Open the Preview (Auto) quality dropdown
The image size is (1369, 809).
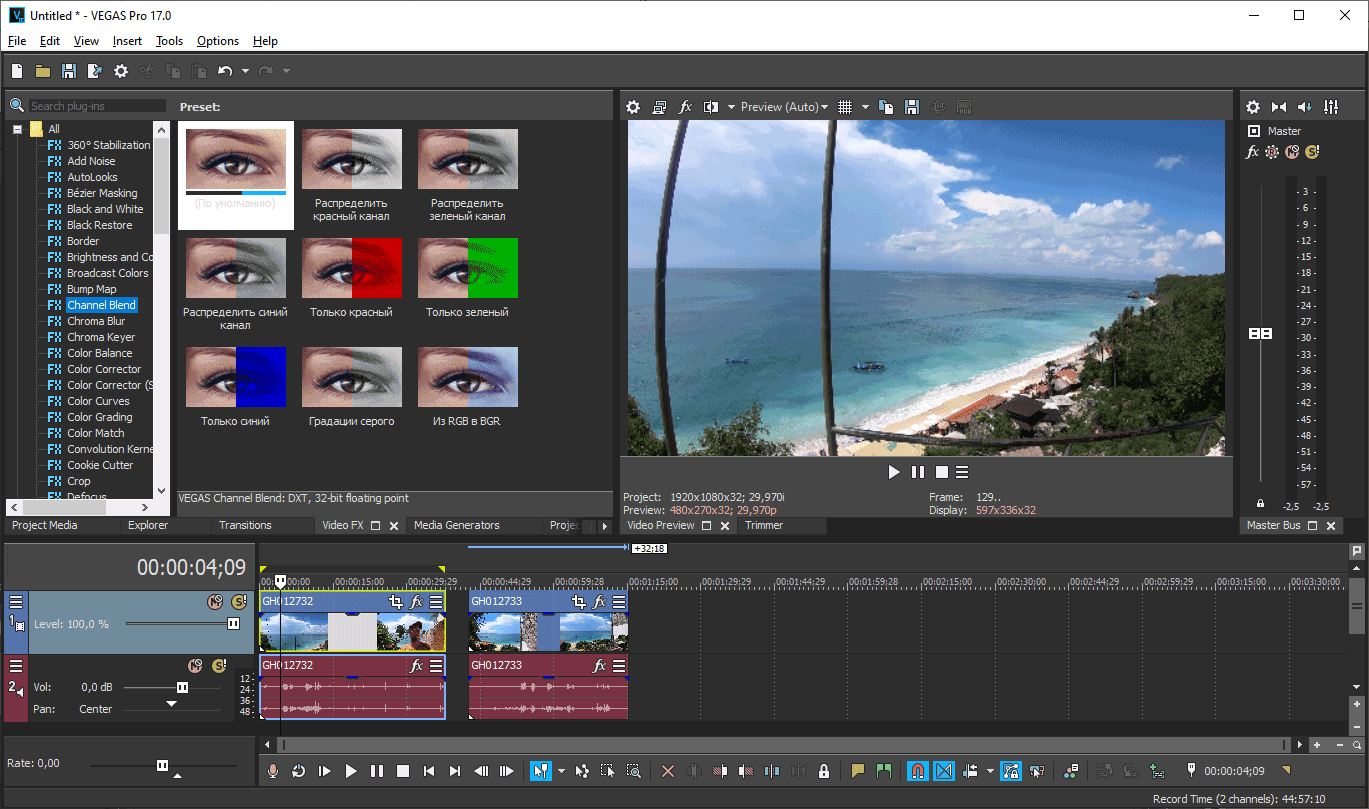(784, 107)
